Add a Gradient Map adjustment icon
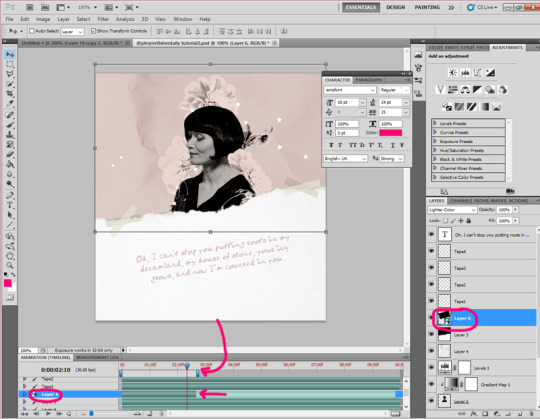Image resolution: width=540 pixels, height=419 pixels. (x=485, y=107)
